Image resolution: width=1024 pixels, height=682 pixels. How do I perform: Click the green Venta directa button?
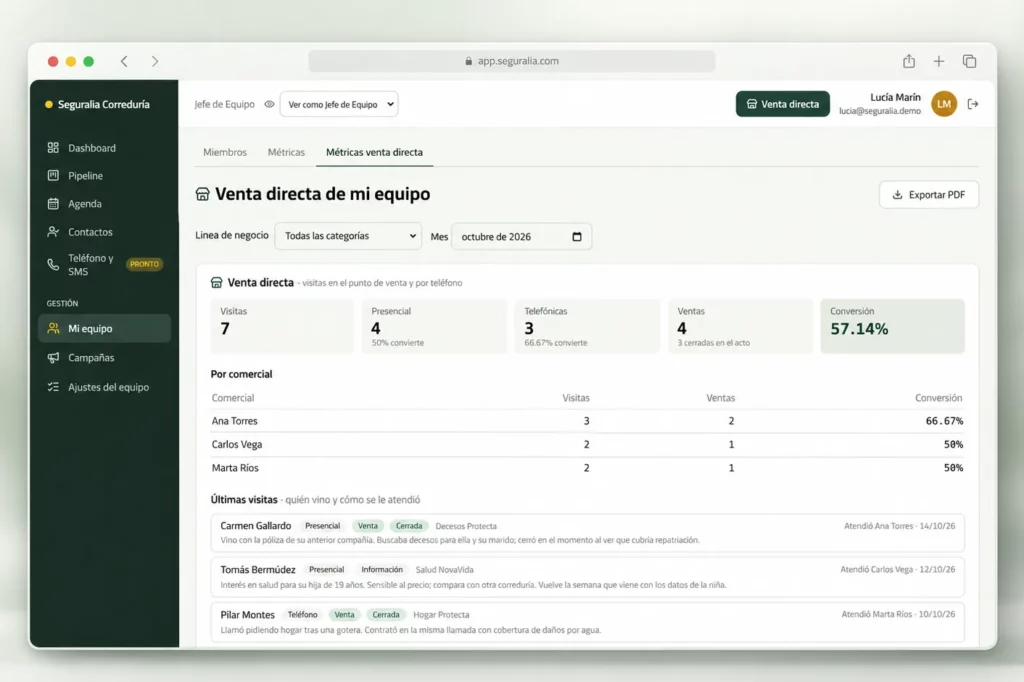click(782, 104)
